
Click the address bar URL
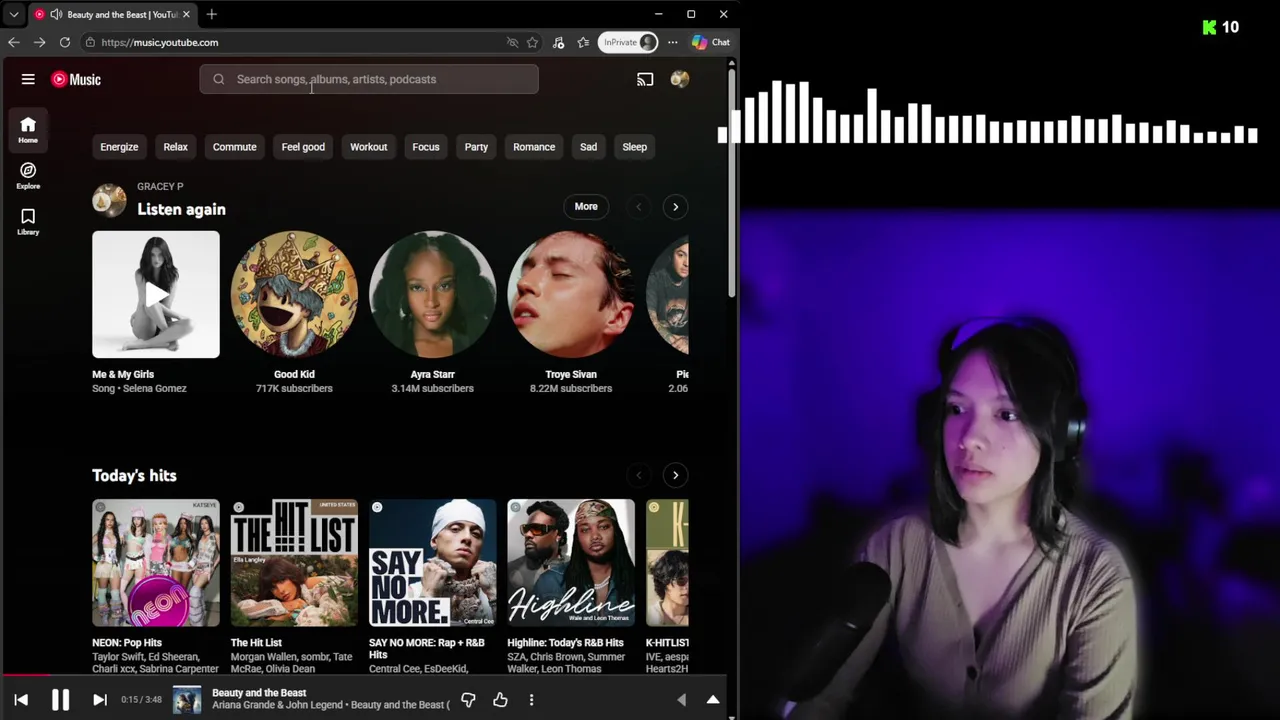pyautogui.click(x=160, y=42)
